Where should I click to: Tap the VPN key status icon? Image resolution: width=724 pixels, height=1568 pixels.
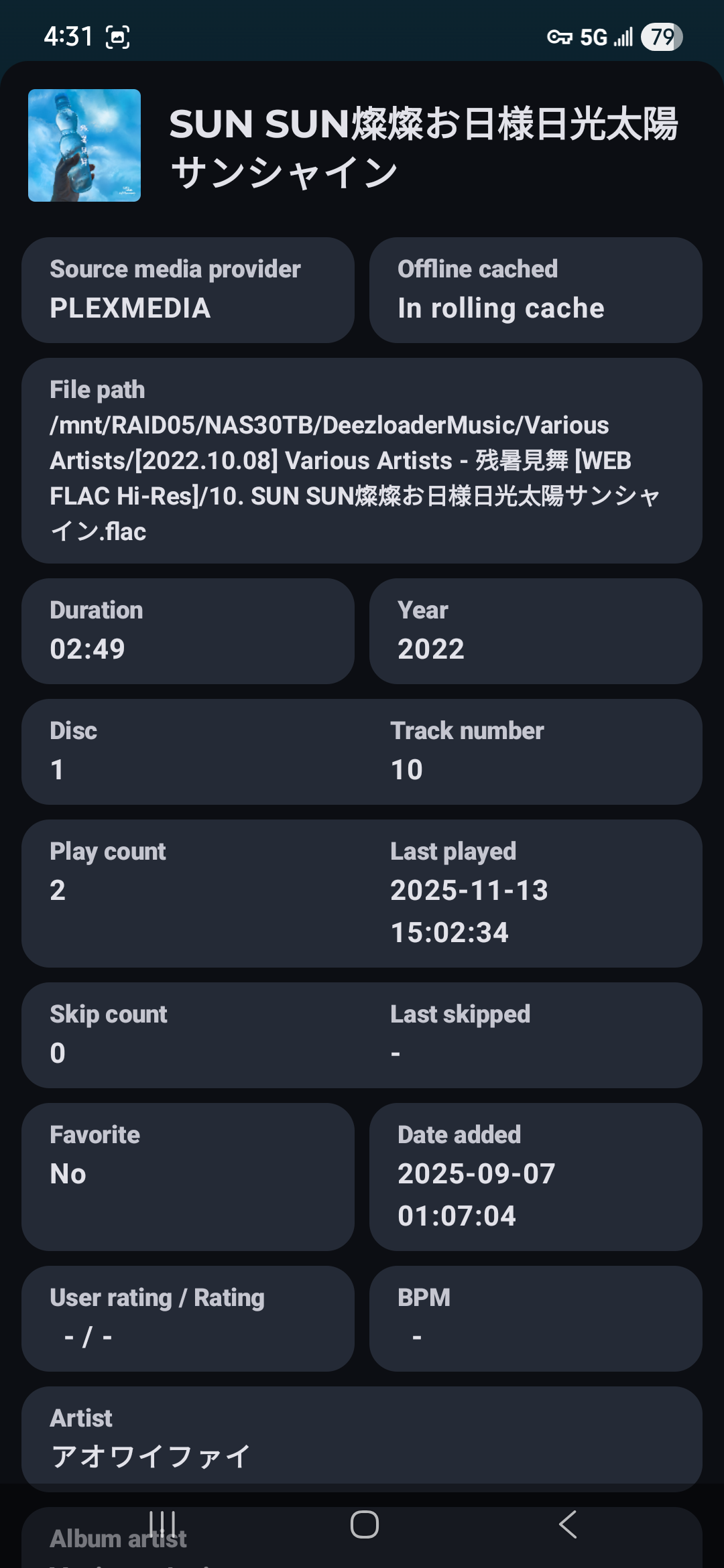[559, 37]
